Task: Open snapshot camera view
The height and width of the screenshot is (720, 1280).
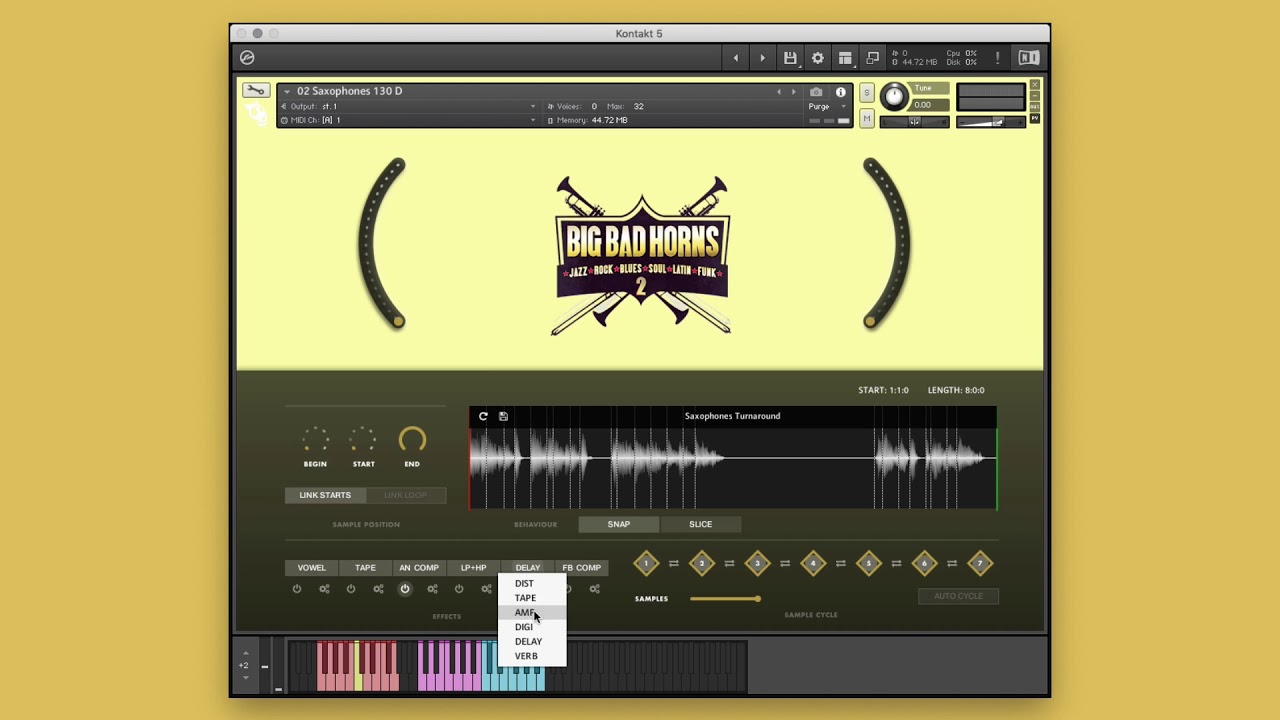Action: (816, 92)
